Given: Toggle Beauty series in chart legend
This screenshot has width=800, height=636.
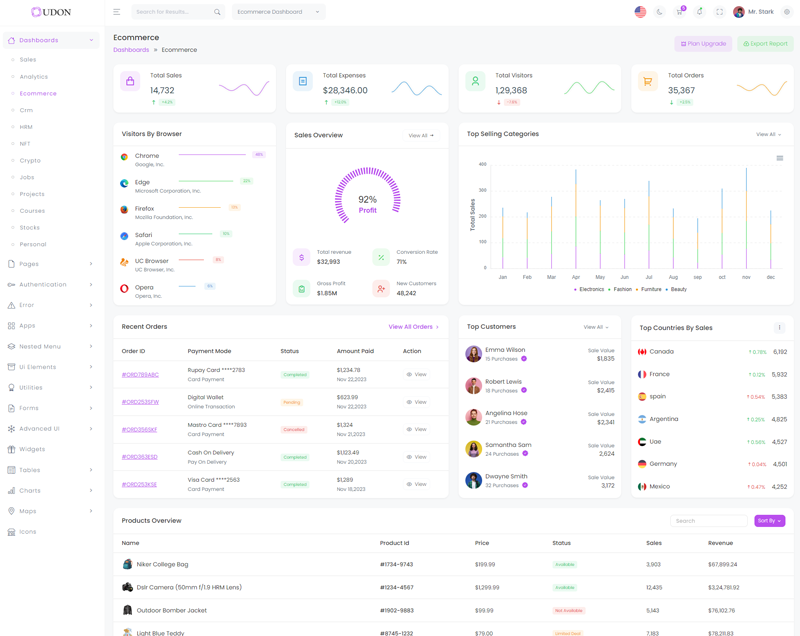Looking at the screenshot, I should click(677, 289).
